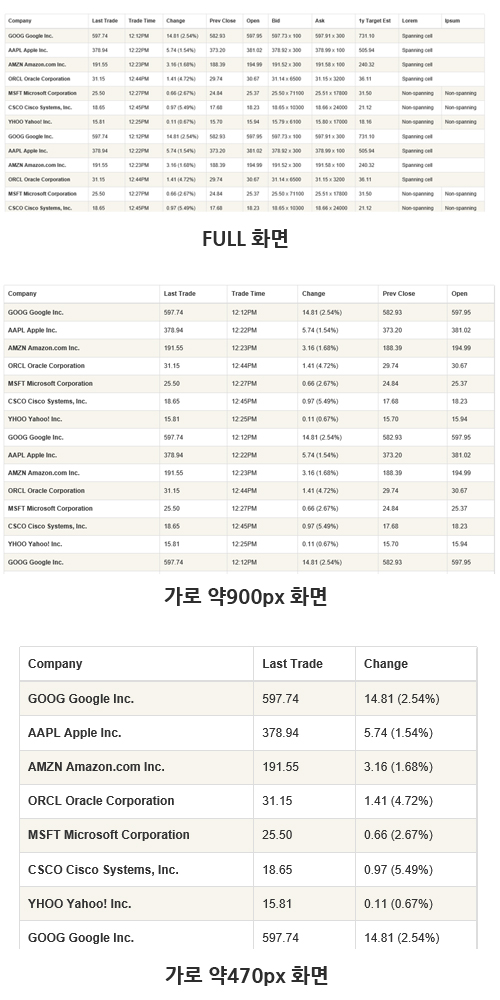Click the Prev Close header in the FULL table

pyautogui.click(x=222, y=21)
